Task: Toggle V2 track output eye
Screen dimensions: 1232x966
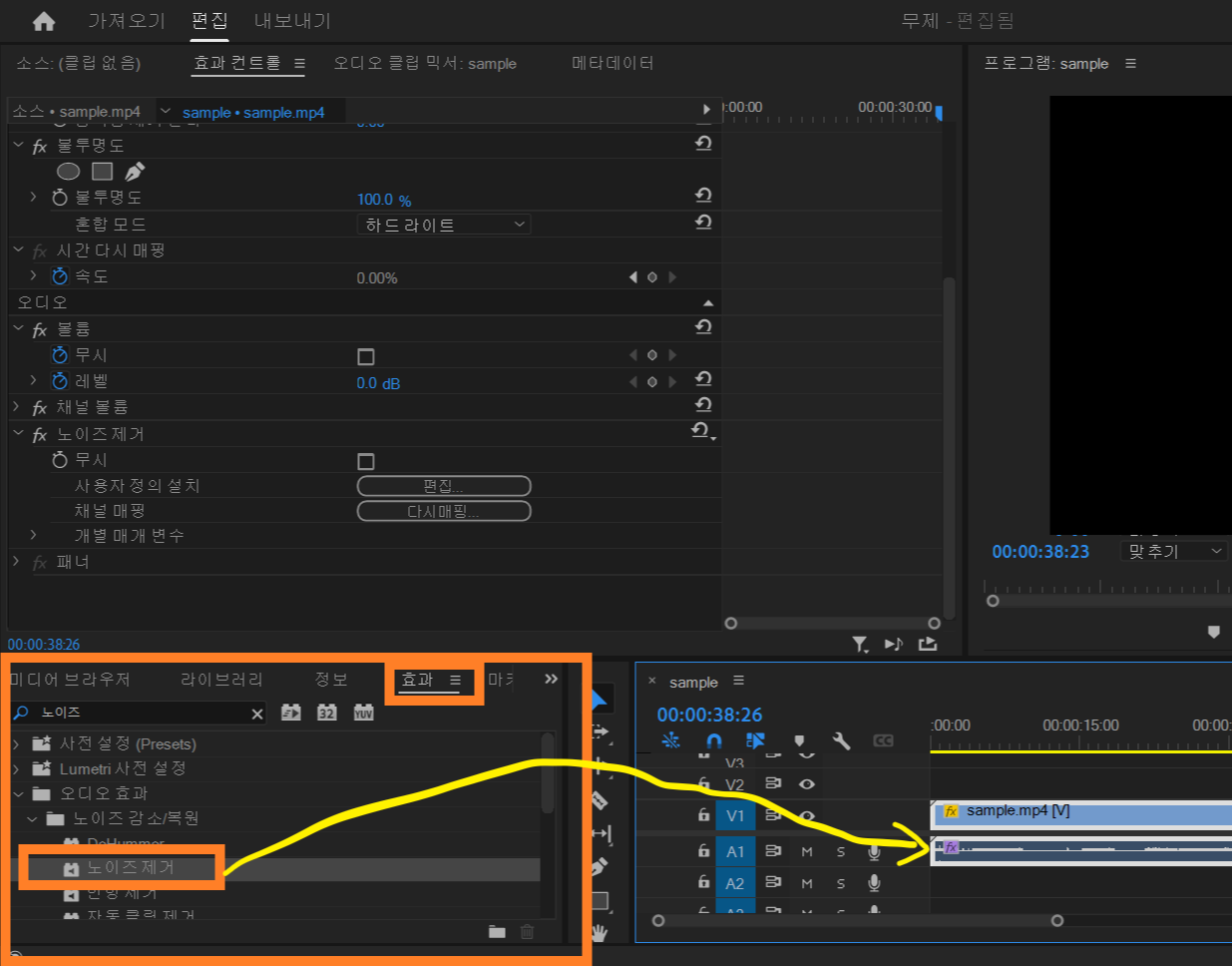Action: tap(807, 784)
